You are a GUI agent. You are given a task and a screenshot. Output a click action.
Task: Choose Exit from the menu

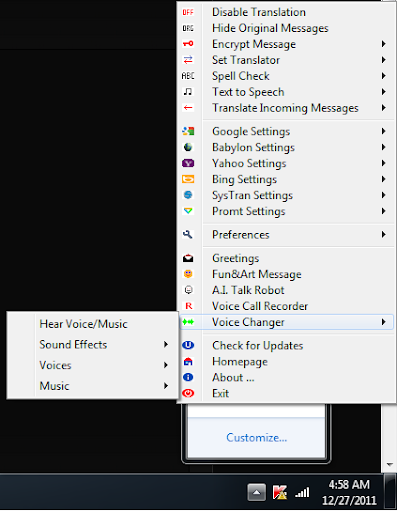[286, 393]
